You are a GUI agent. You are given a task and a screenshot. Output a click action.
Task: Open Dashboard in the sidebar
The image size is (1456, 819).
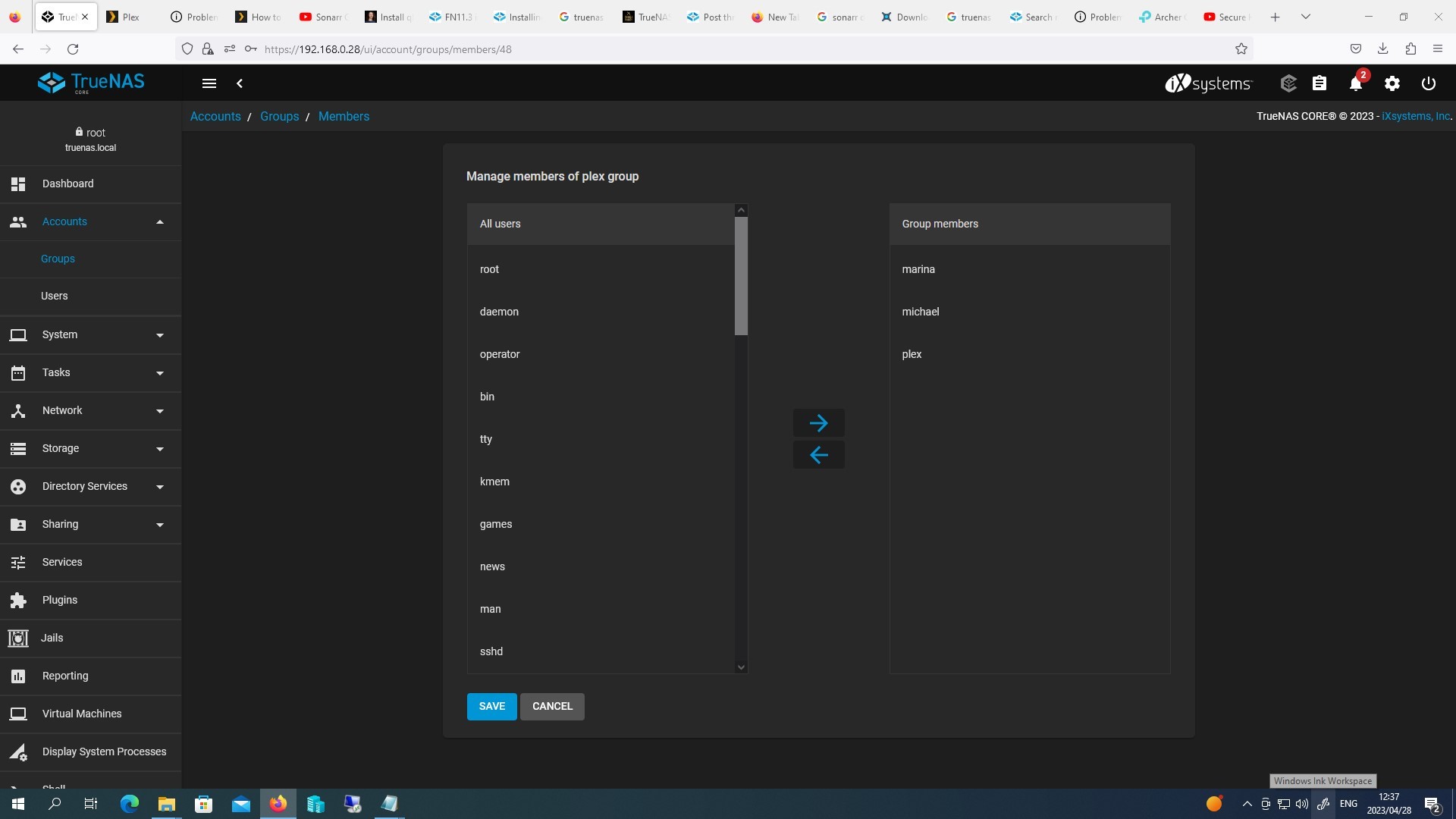point(91,184)
